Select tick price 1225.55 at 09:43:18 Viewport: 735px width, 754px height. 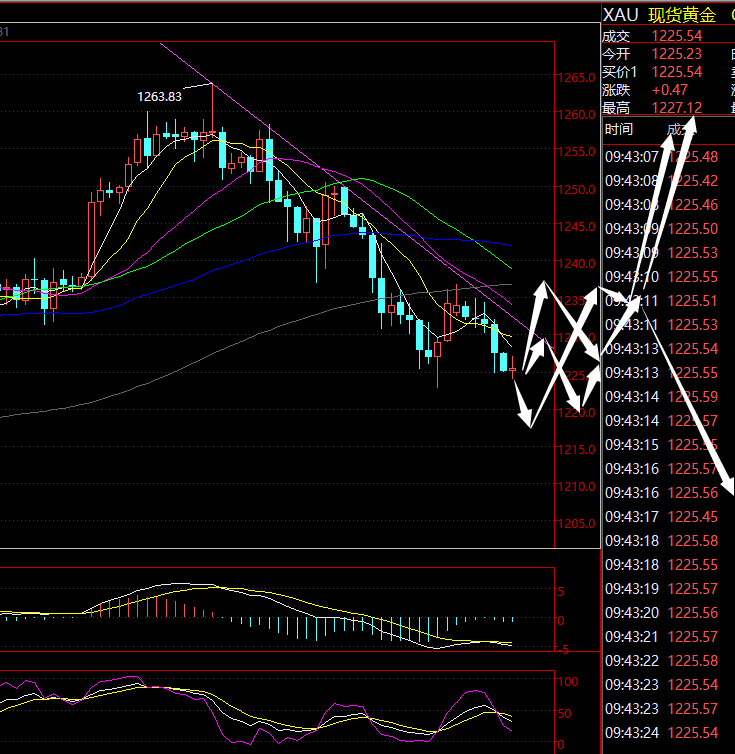tap(693, 565)
